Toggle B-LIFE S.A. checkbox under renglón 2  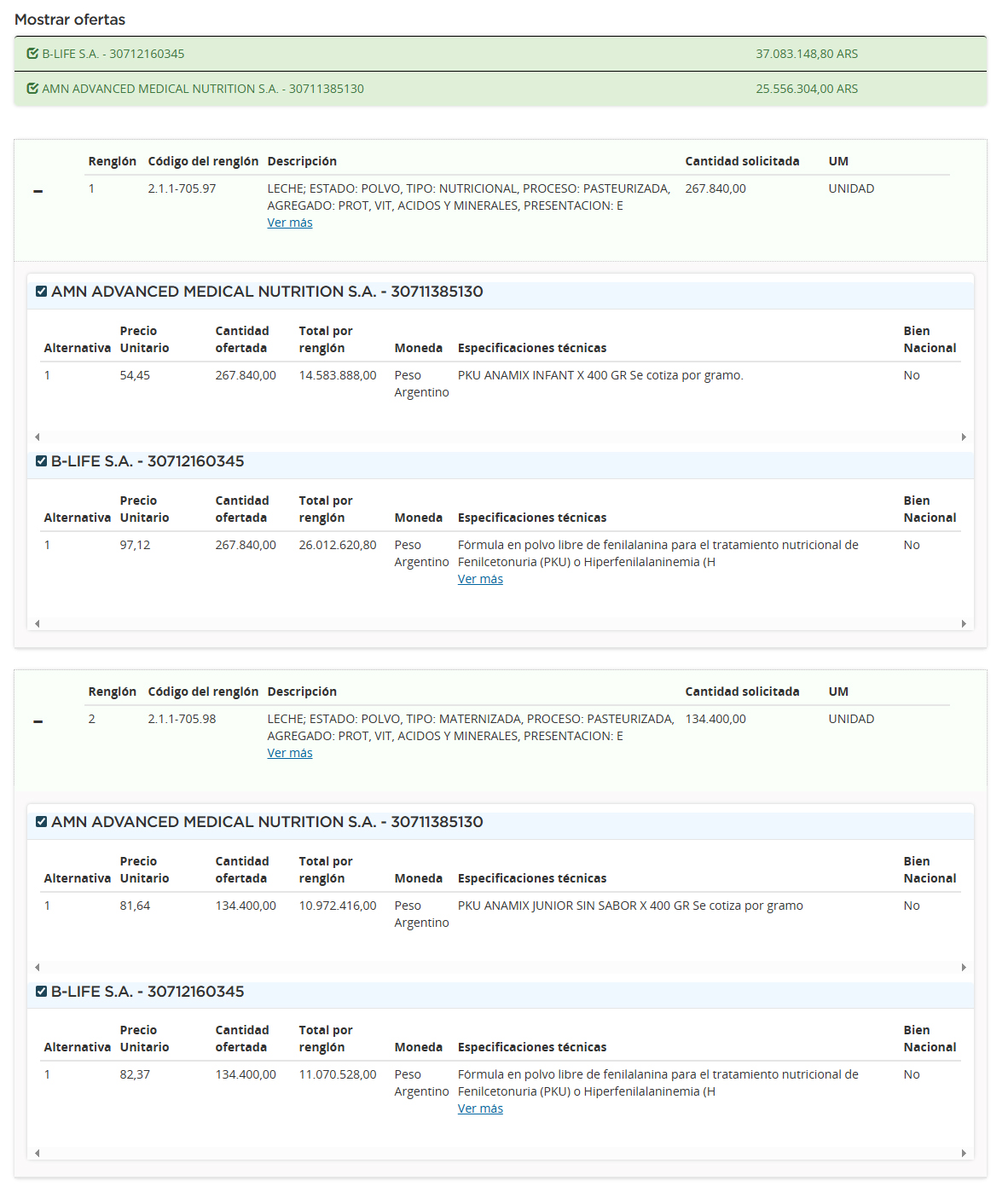tap(41, 992)
